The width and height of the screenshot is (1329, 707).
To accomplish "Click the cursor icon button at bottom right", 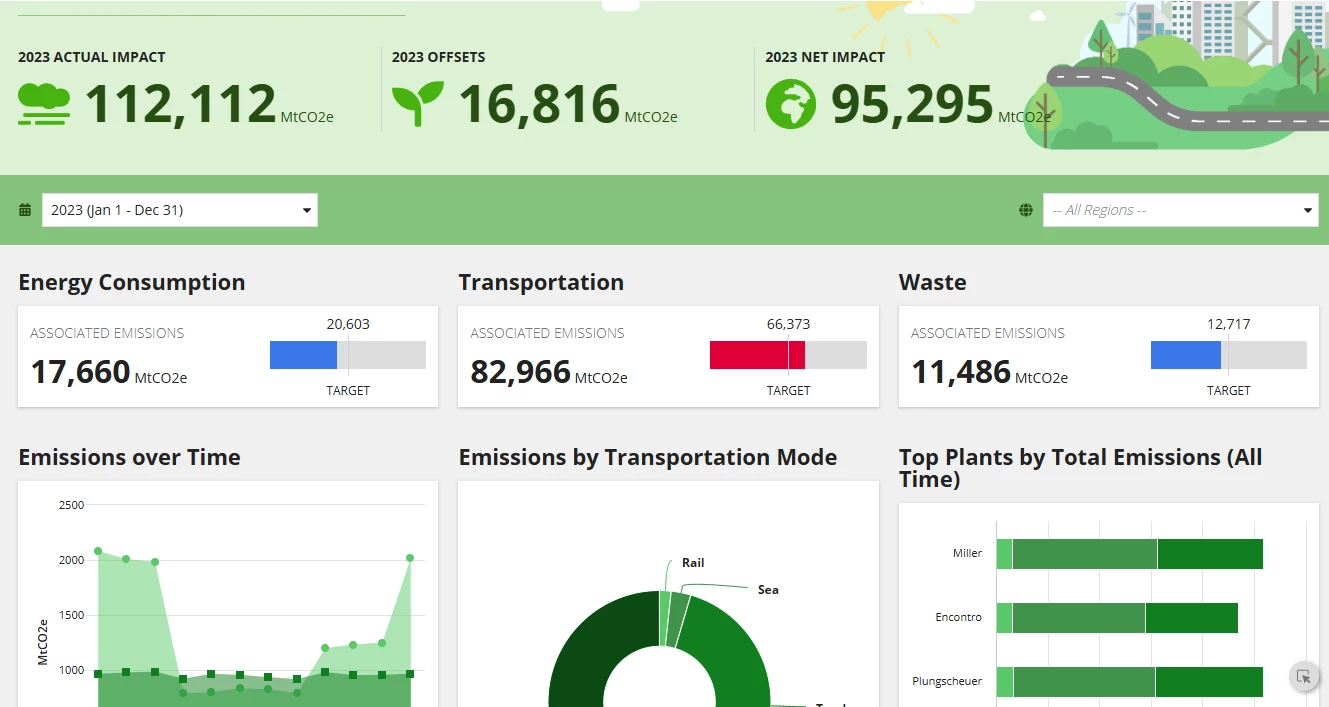I will (1304, 677).
